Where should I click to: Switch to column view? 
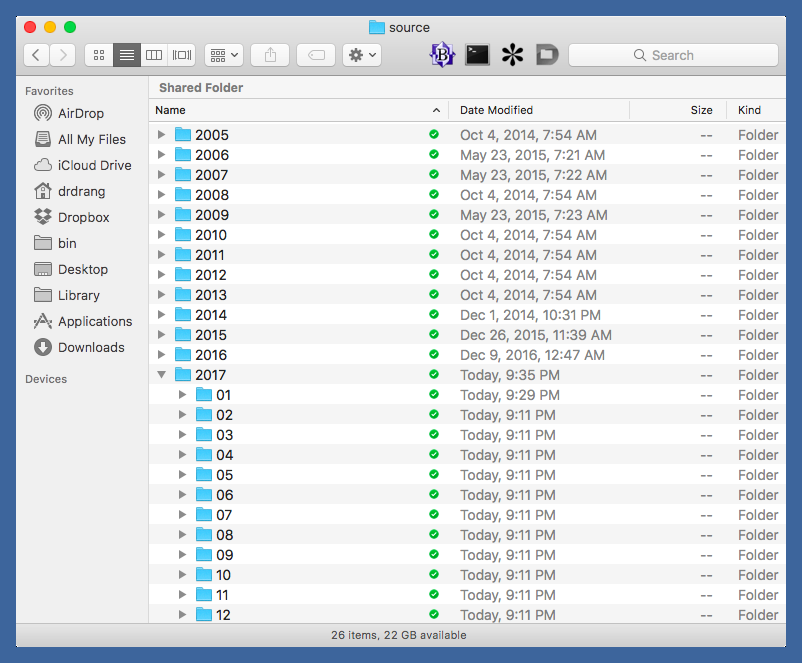[x=154, y=55]
